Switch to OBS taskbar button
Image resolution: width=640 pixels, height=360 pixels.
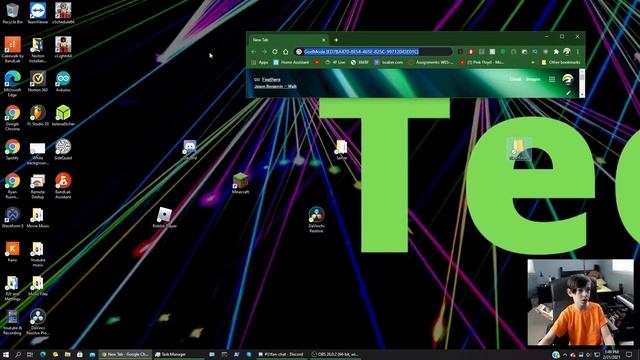335,354
